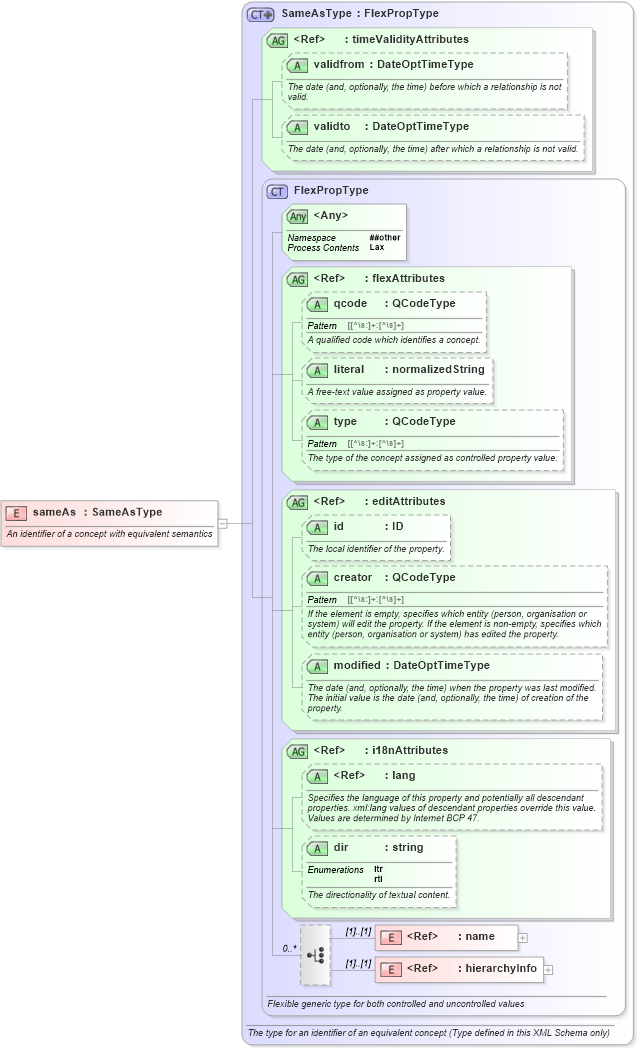Image resolution: width=638 pixels, height=1048 pixels.
Task: Click the AG icon for flexAttributes
Action: pos(297,279)
